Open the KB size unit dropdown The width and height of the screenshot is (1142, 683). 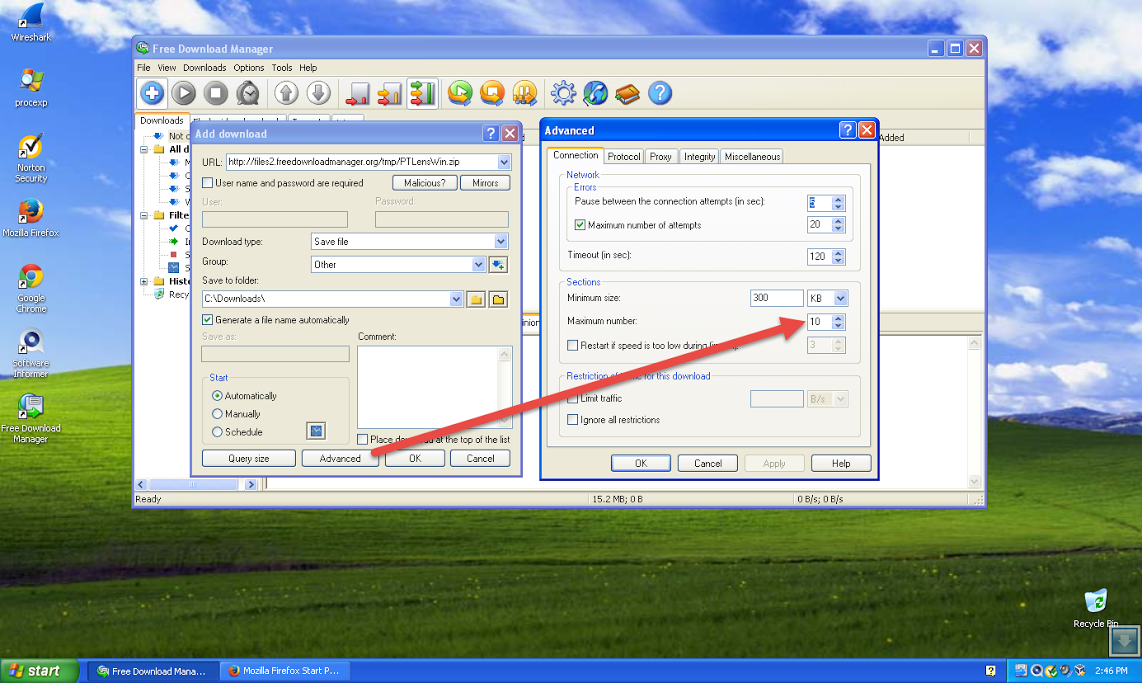click(x=840, y=298)
